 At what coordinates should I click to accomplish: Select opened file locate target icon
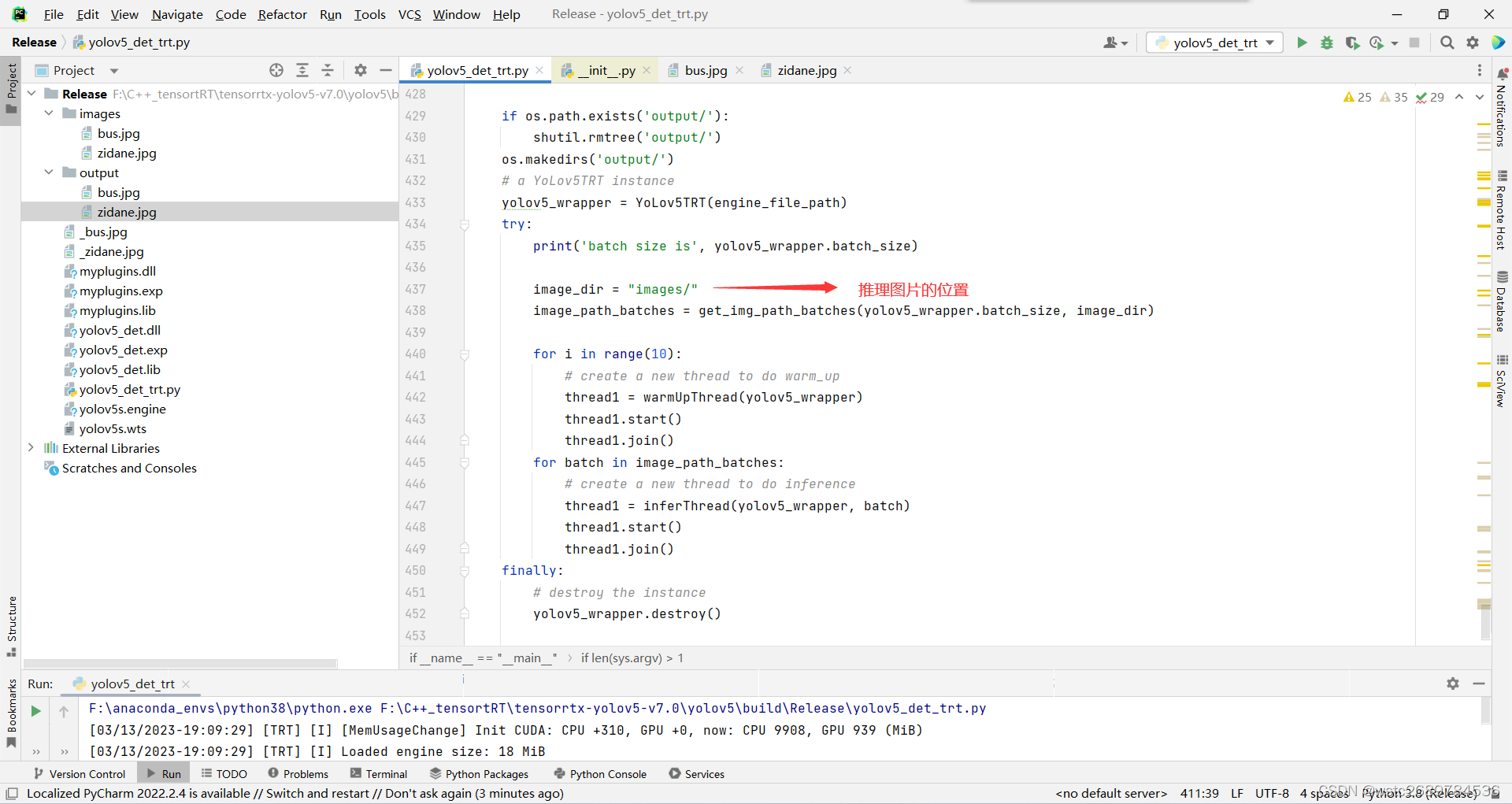276,70
